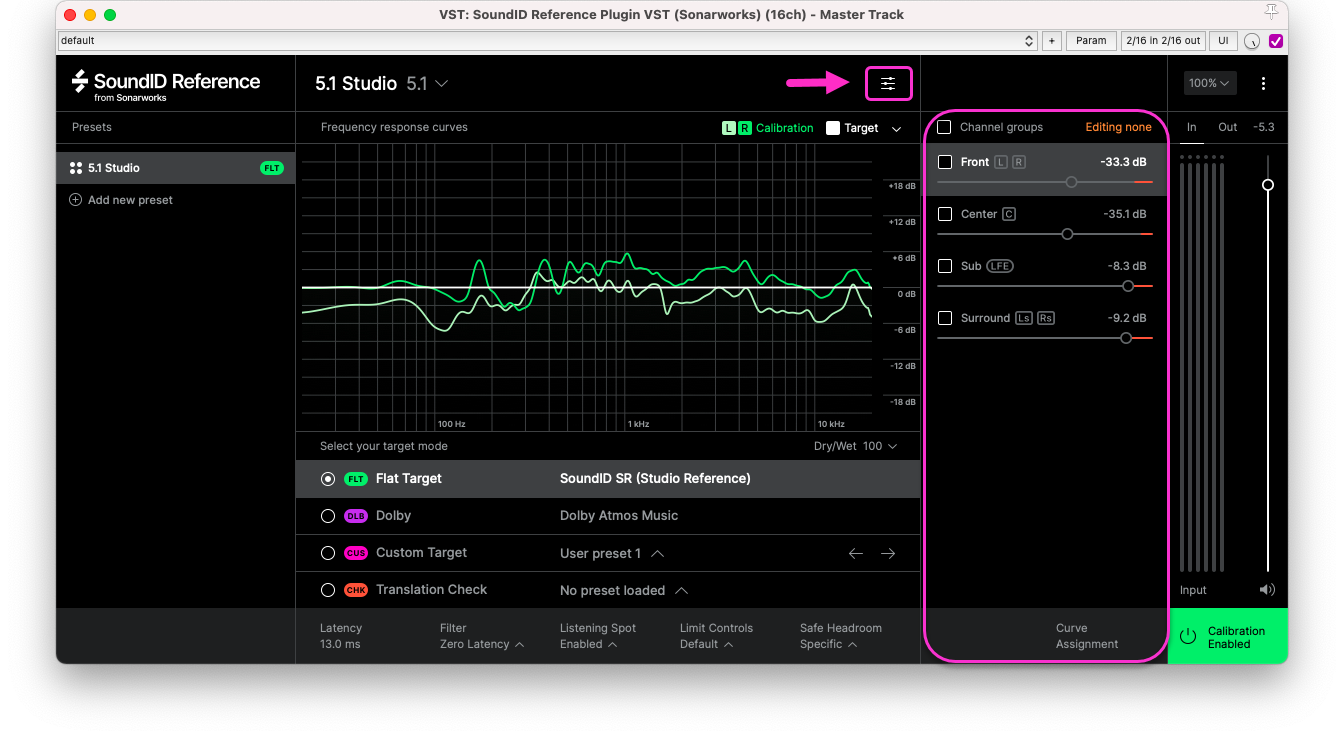Click Add new preset

click(x=121, y=200)
